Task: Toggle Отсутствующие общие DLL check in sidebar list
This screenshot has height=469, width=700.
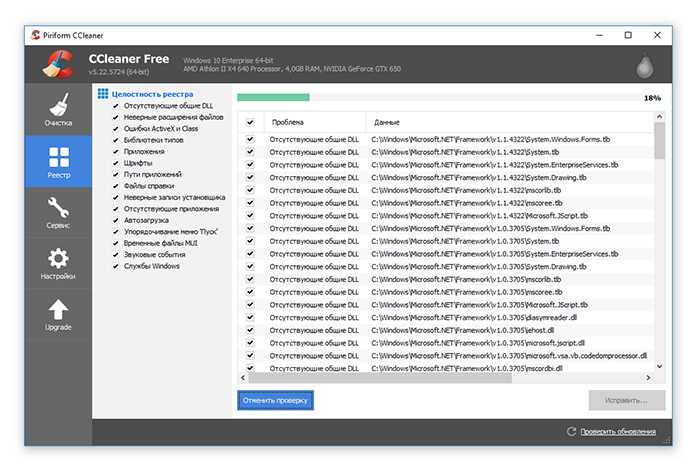Action: (116, 106)
